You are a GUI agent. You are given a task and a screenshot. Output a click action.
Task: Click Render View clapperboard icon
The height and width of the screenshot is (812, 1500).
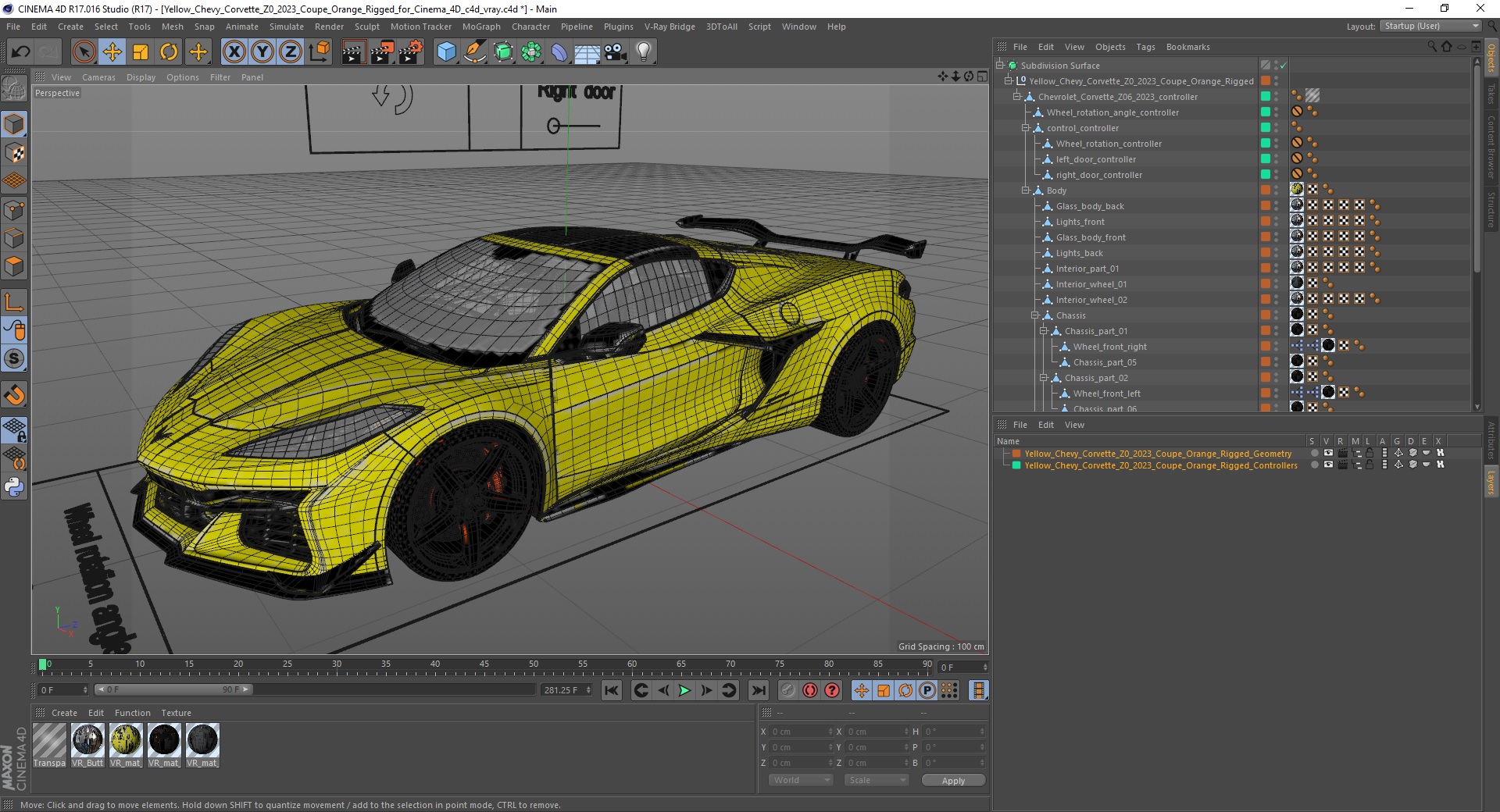(353, 52)
